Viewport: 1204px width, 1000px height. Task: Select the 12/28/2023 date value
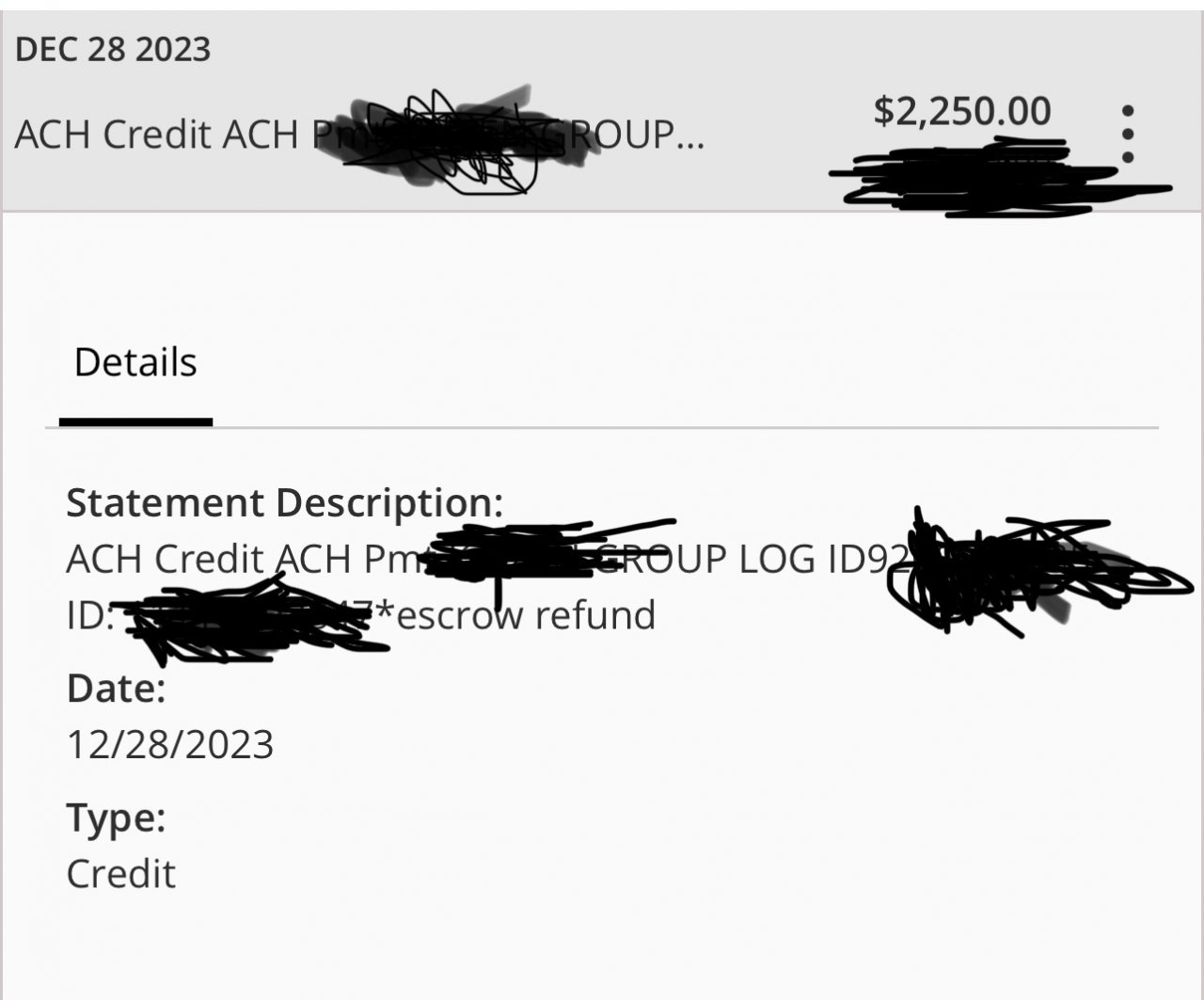170,745
